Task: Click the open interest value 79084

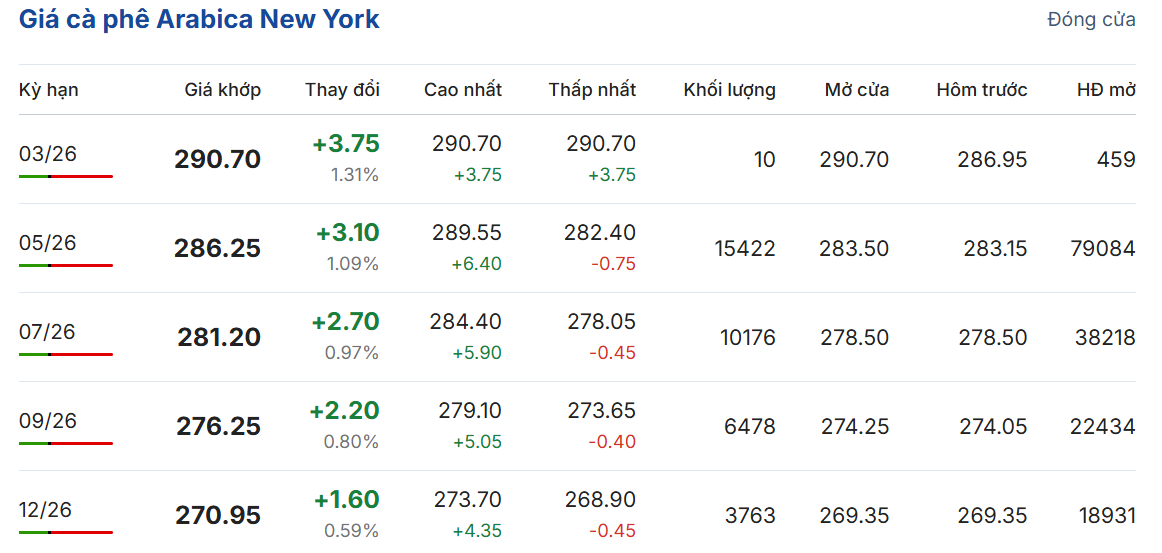Action: (1102, 248)
